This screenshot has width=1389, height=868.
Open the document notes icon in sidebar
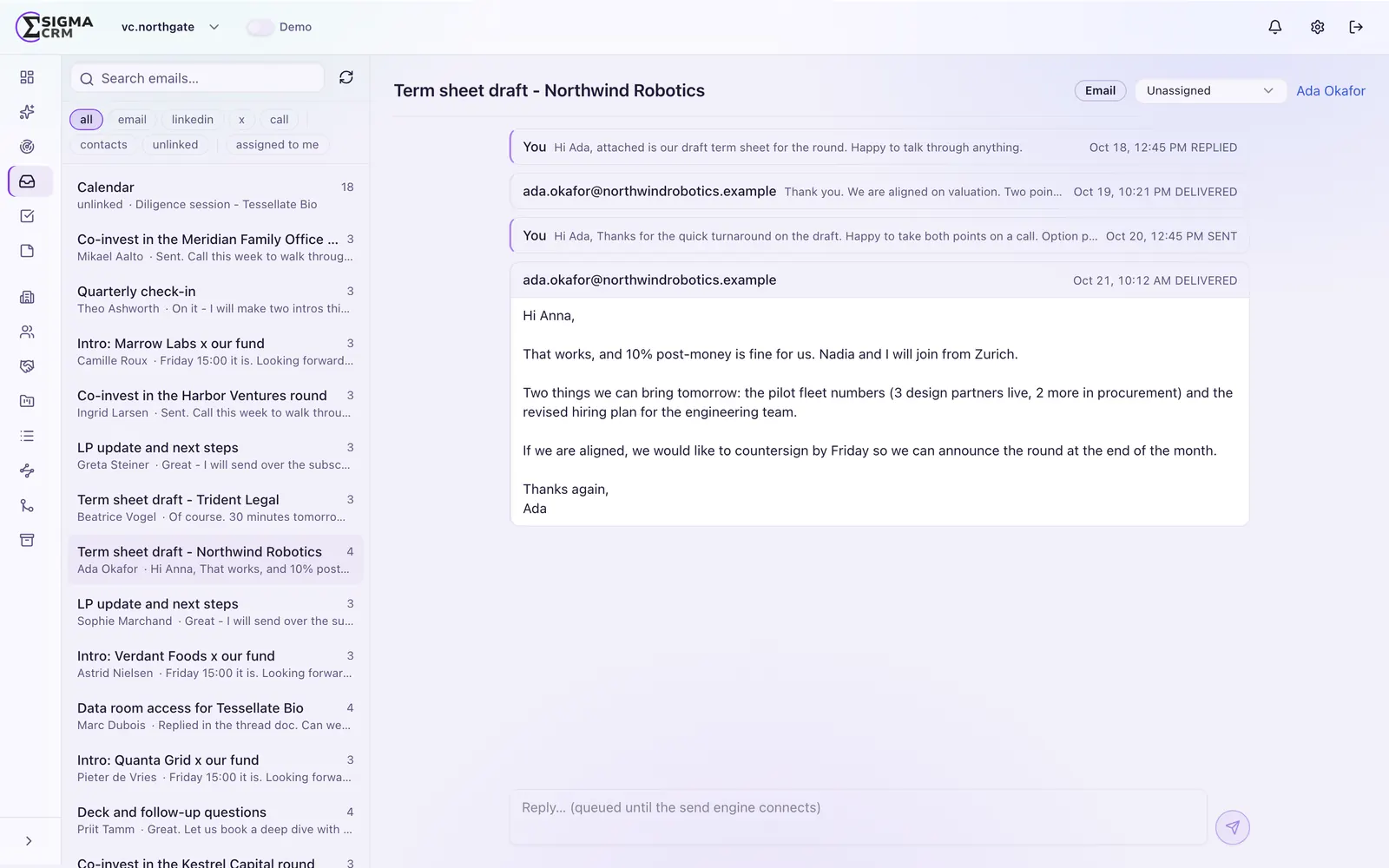(x=27, y=251)
